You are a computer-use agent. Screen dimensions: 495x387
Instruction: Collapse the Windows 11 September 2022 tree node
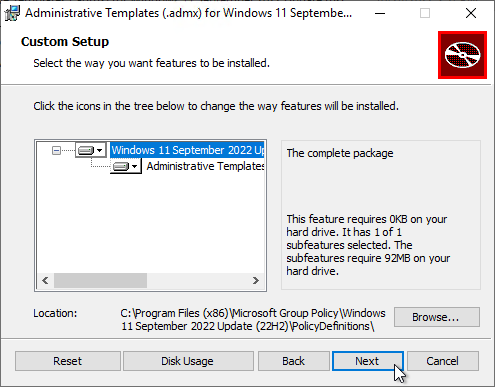56,151
